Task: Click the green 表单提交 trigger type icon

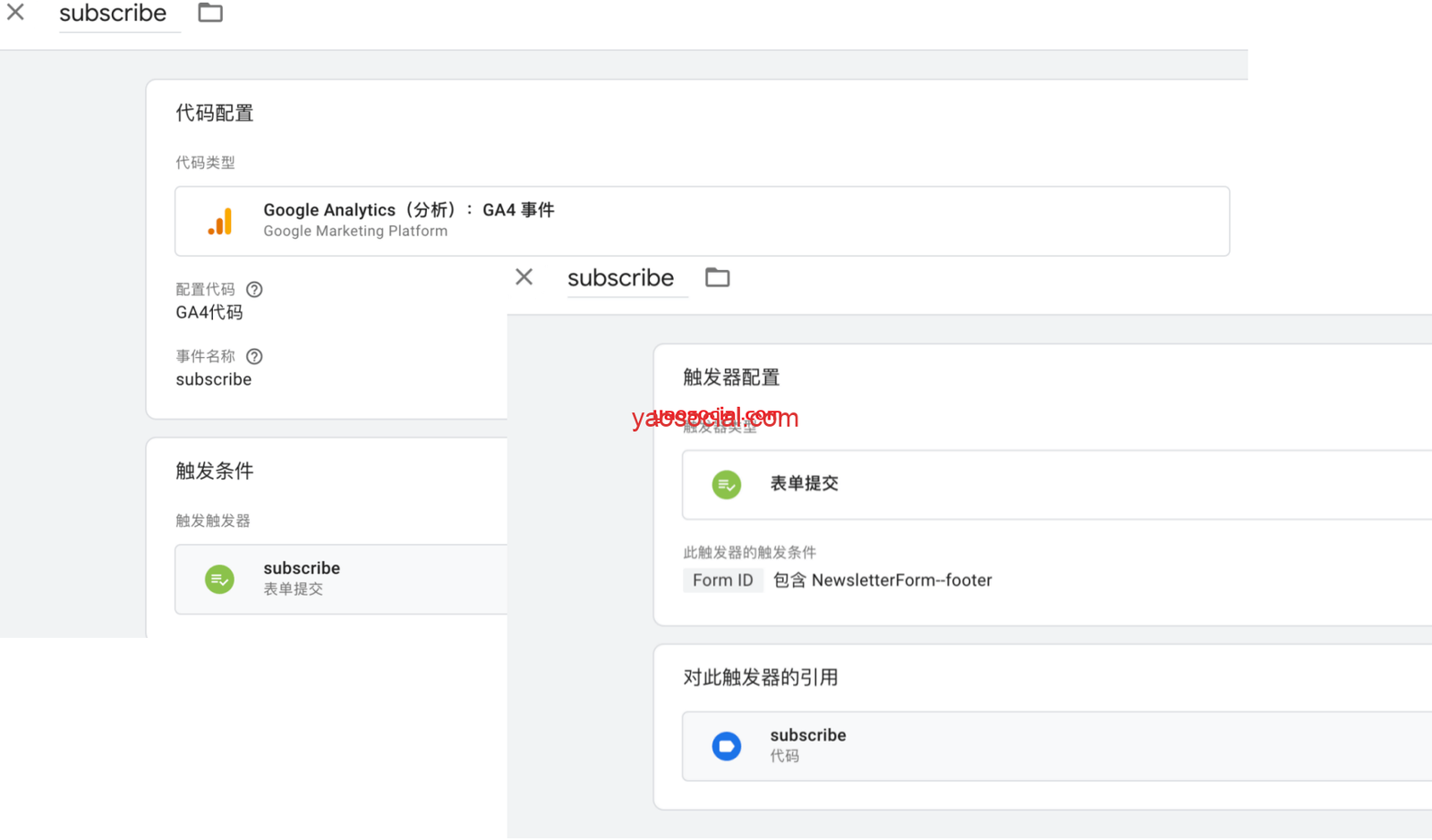Action: click(x=726, y=485)
